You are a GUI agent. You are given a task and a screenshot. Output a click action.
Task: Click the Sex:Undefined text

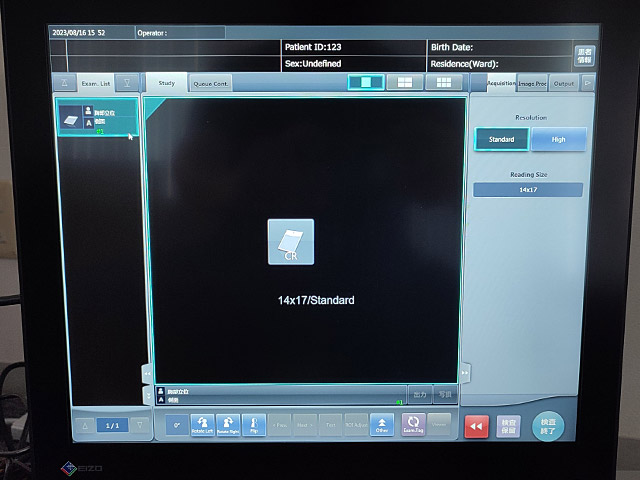[x=313, y=64]
